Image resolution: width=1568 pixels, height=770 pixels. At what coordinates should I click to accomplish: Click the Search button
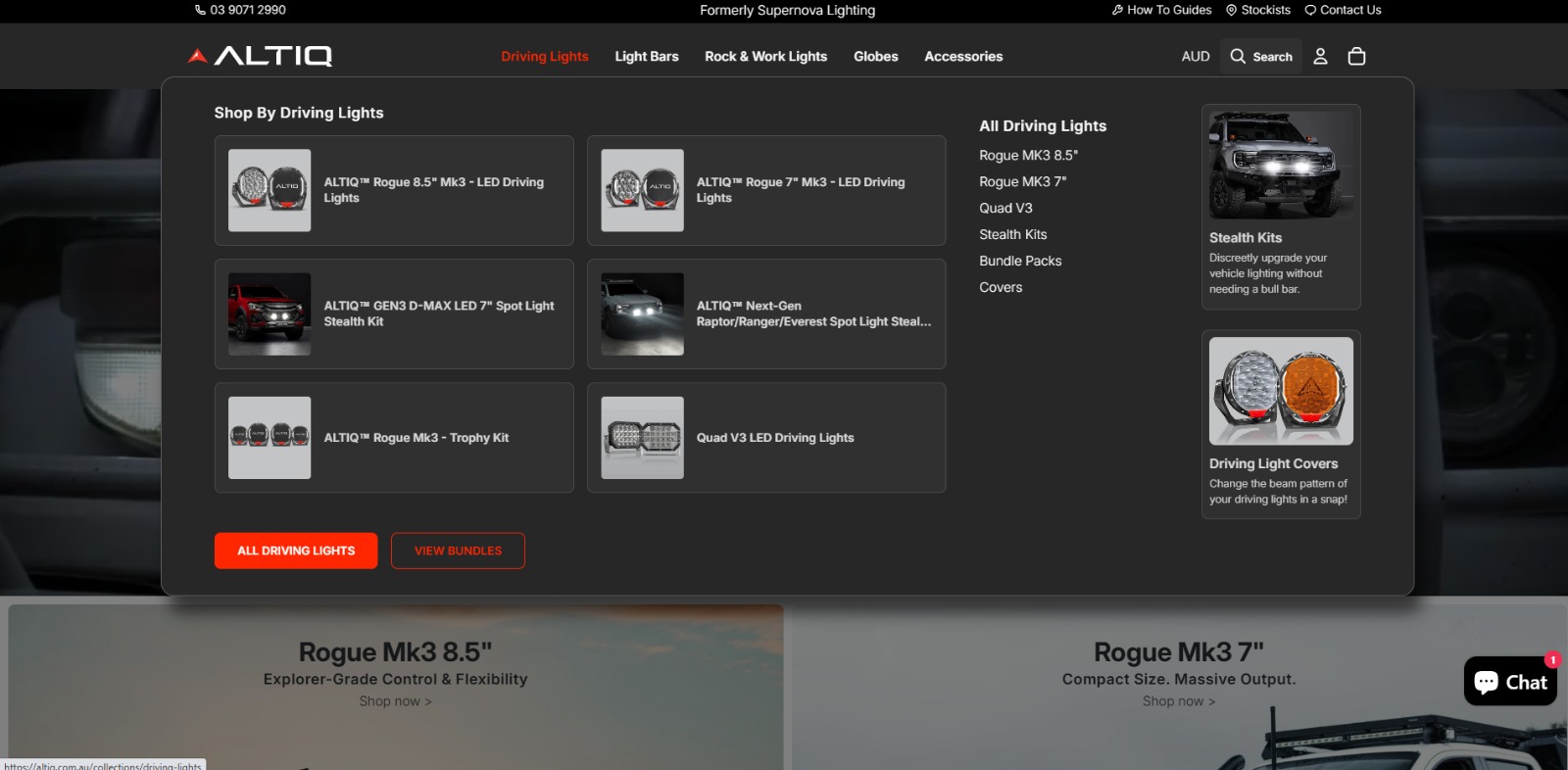tap(1261, 56)
